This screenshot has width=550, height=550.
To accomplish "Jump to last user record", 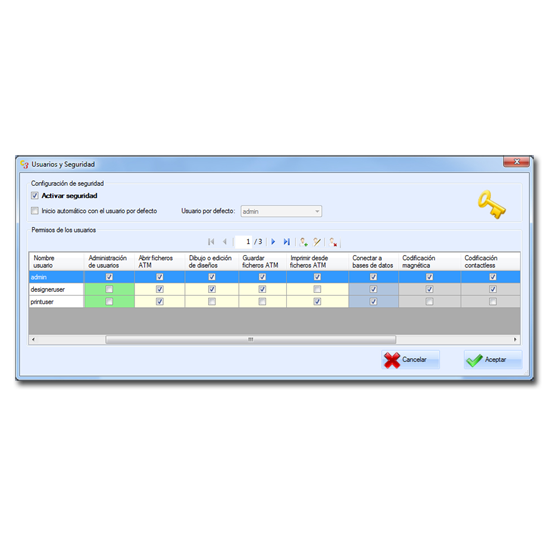I will point(287,242).
